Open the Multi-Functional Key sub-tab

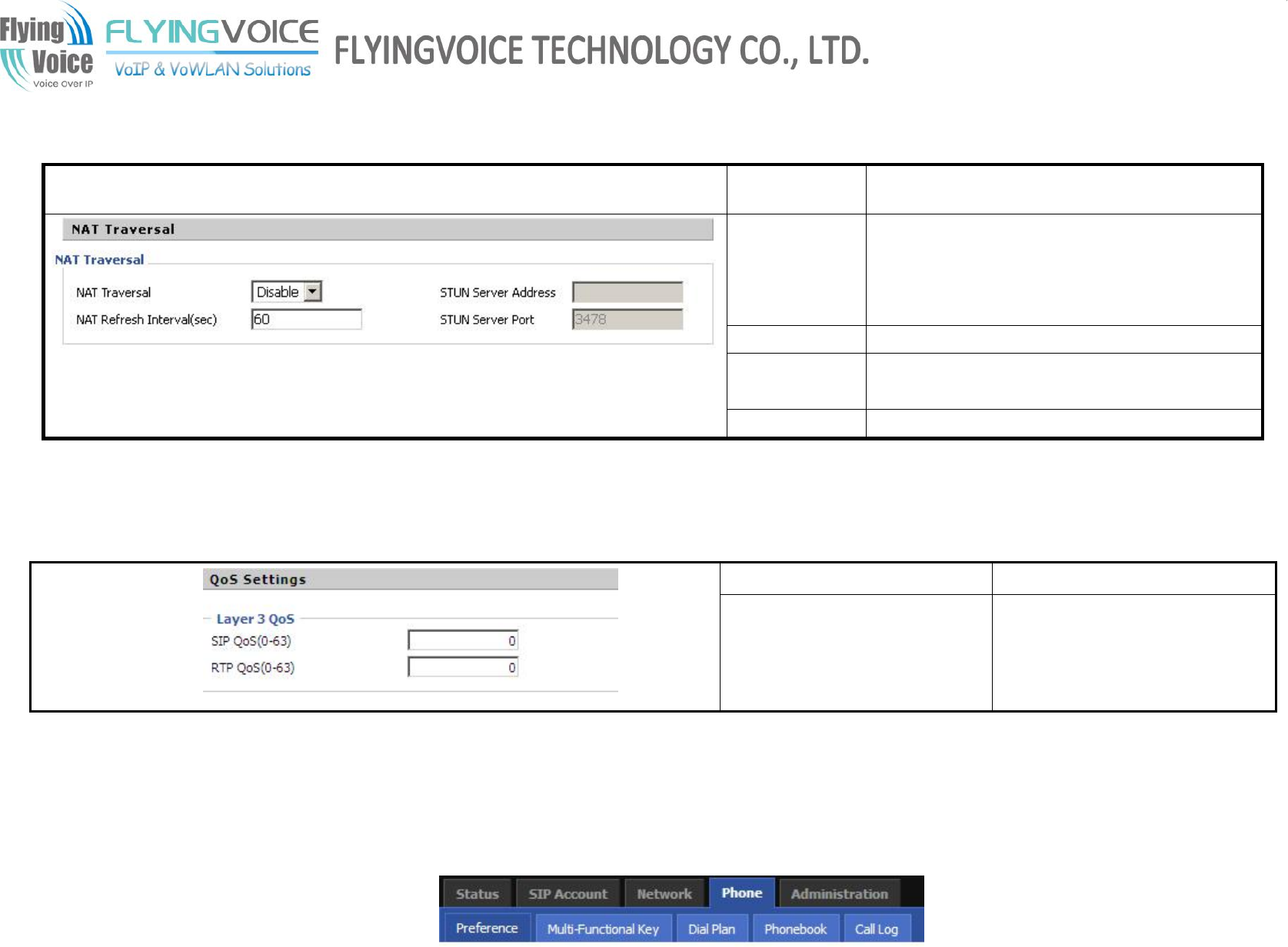coord(603,929)
